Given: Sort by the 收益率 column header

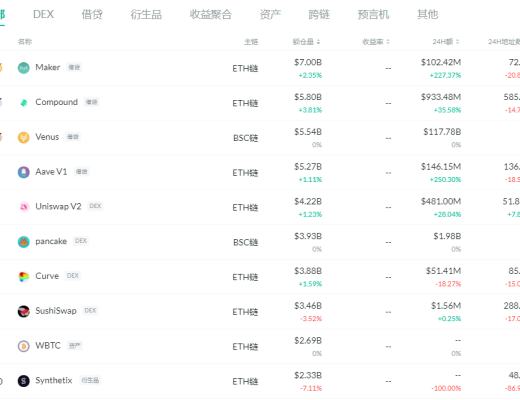Looking at the screenshot, I should 376,42.
